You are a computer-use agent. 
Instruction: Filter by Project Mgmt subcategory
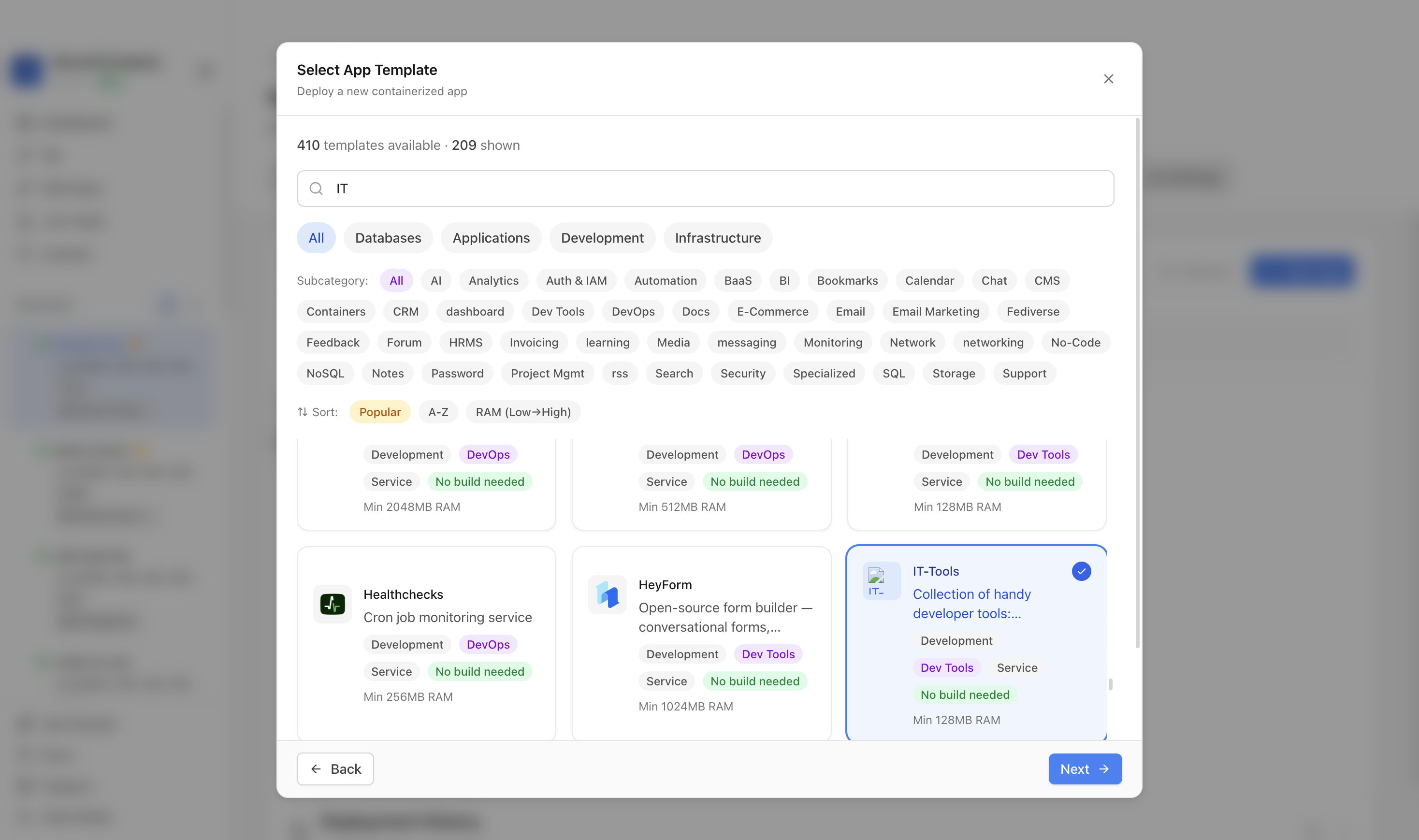[x=547, y=374]
